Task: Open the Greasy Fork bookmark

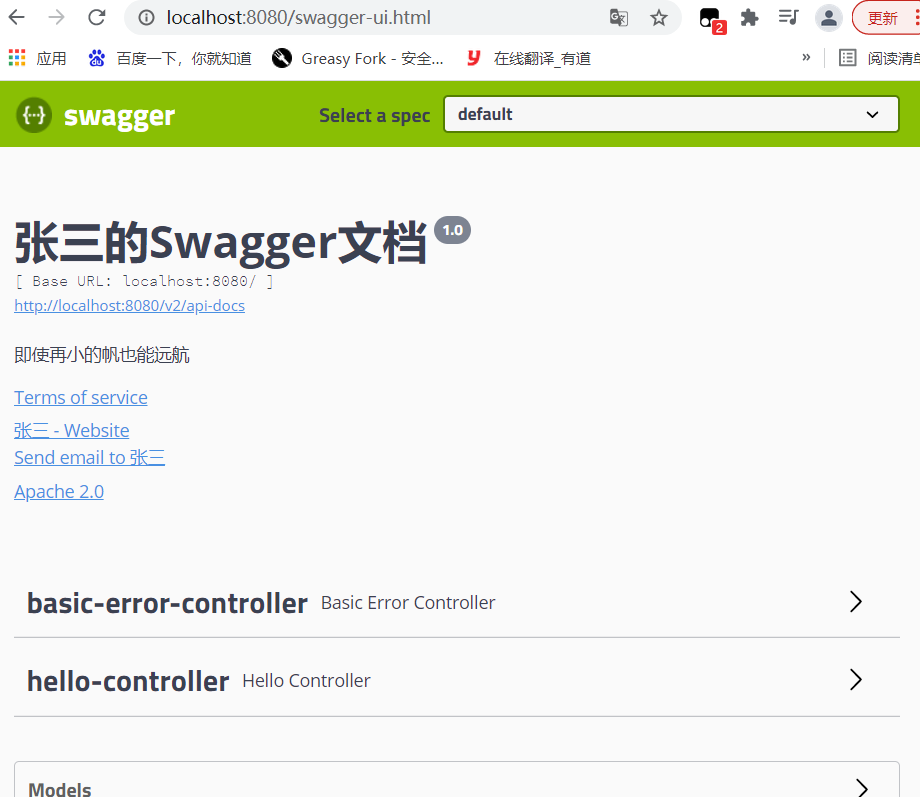Action: click(x=358, y=58)
